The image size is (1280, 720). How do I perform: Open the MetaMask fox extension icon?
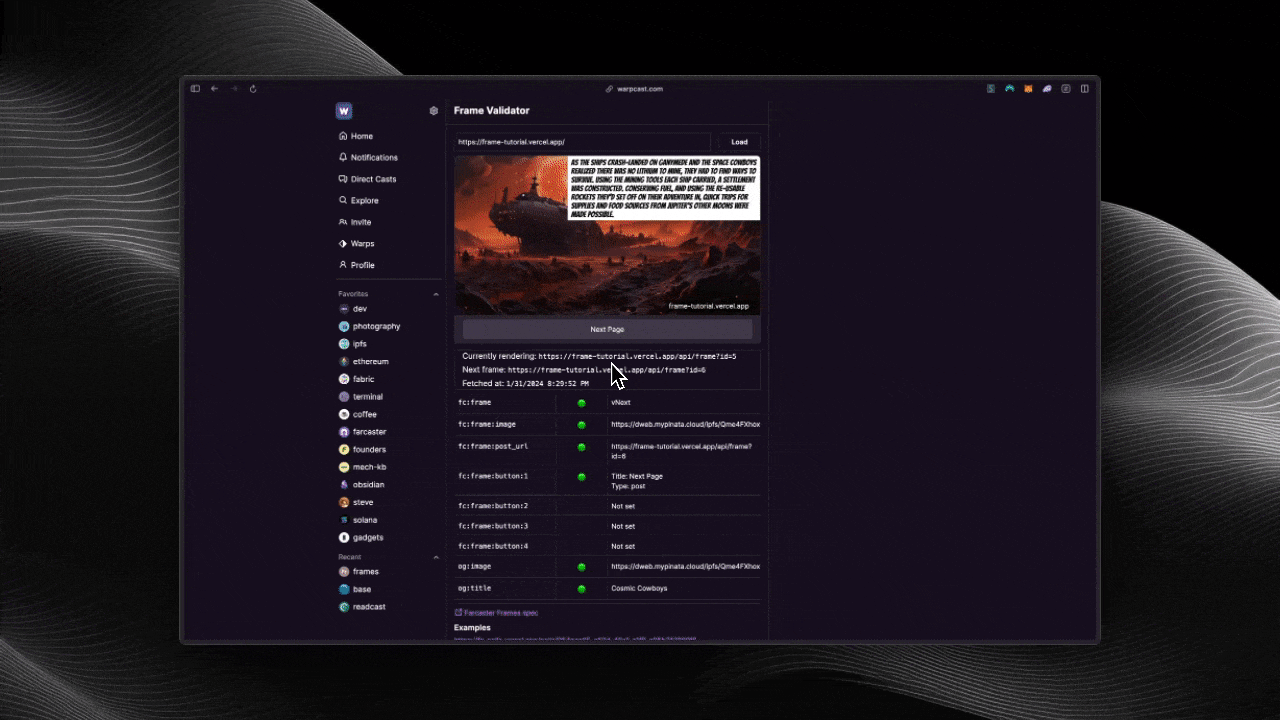(1028, 89)
